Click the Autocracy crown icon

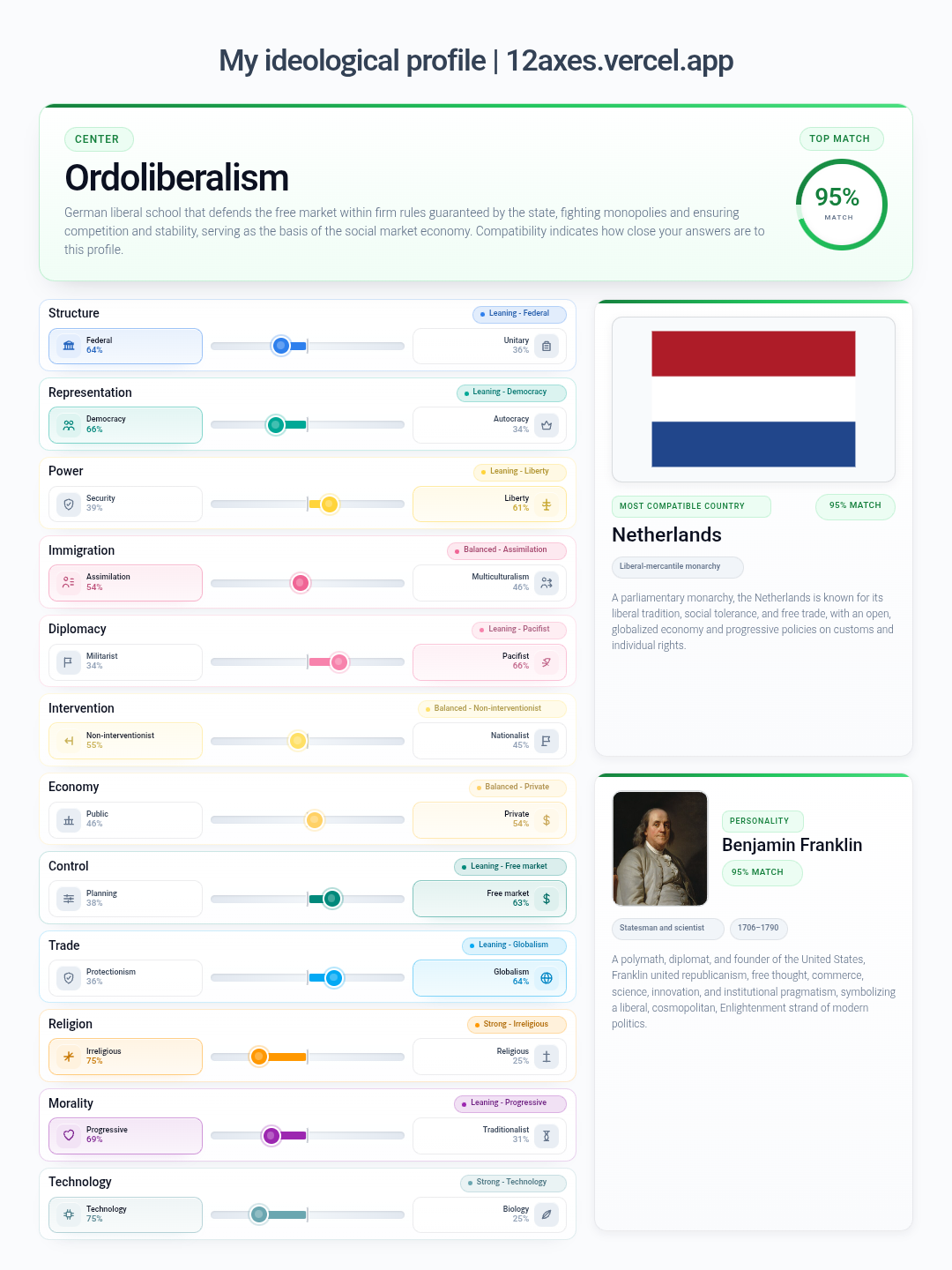click(547, 425)
